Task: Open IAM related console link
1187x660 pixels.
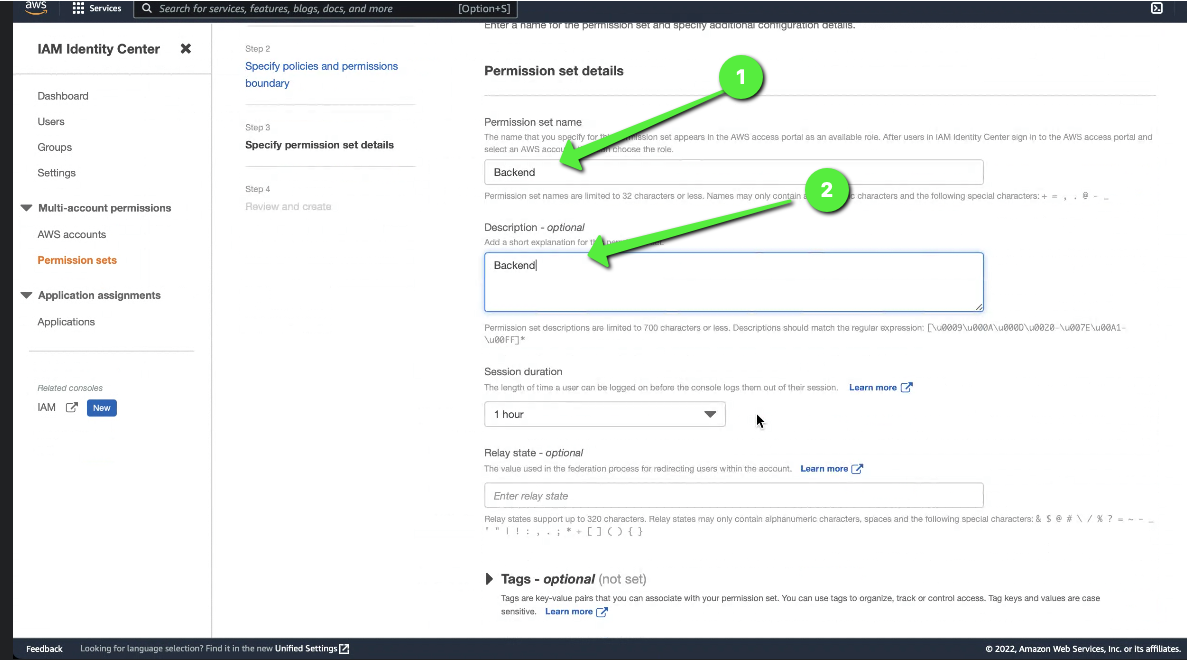Action: coord(46,407)
